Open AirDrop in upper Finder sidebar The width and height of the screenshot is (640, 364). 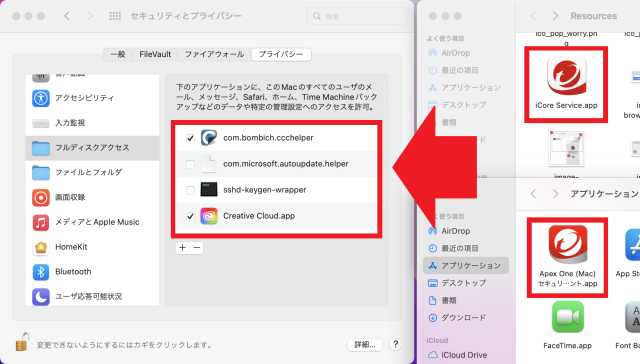[x=449, y=53]
